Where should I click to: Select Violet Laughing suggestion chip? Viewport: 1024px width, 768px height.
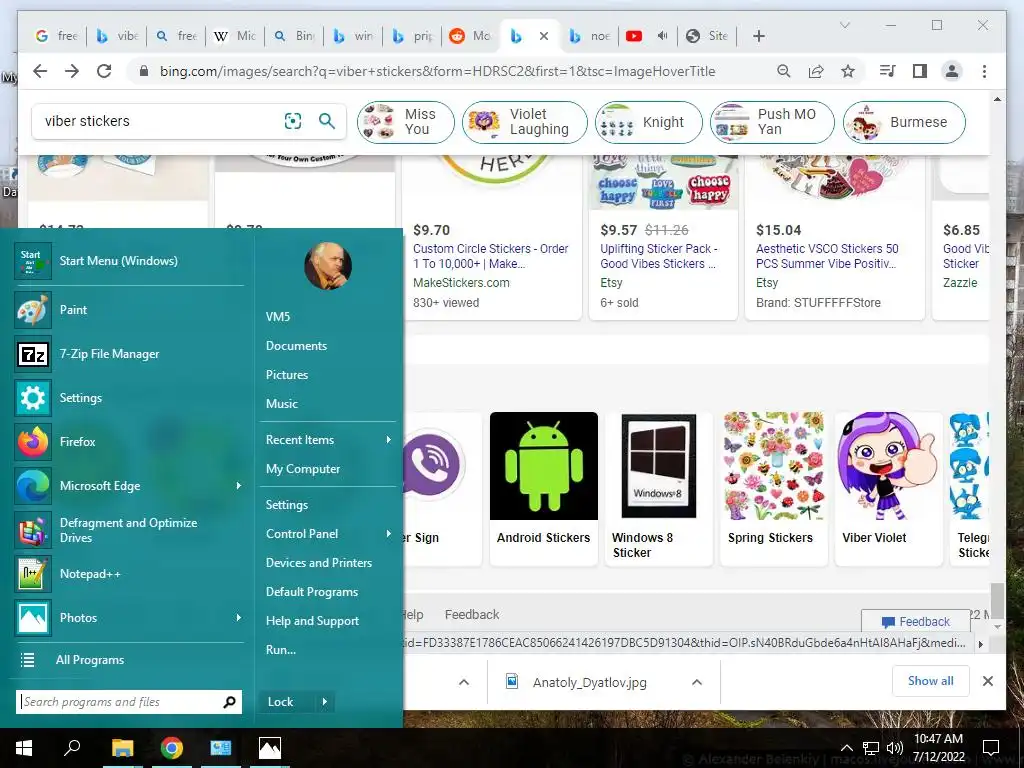(x=524, y=122)
